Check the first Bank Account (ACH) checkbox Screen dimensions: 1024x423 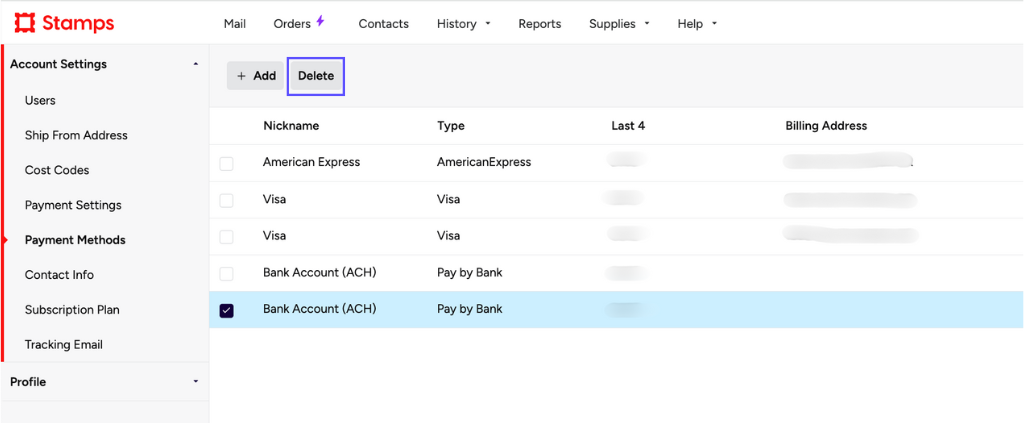(226, 274)
